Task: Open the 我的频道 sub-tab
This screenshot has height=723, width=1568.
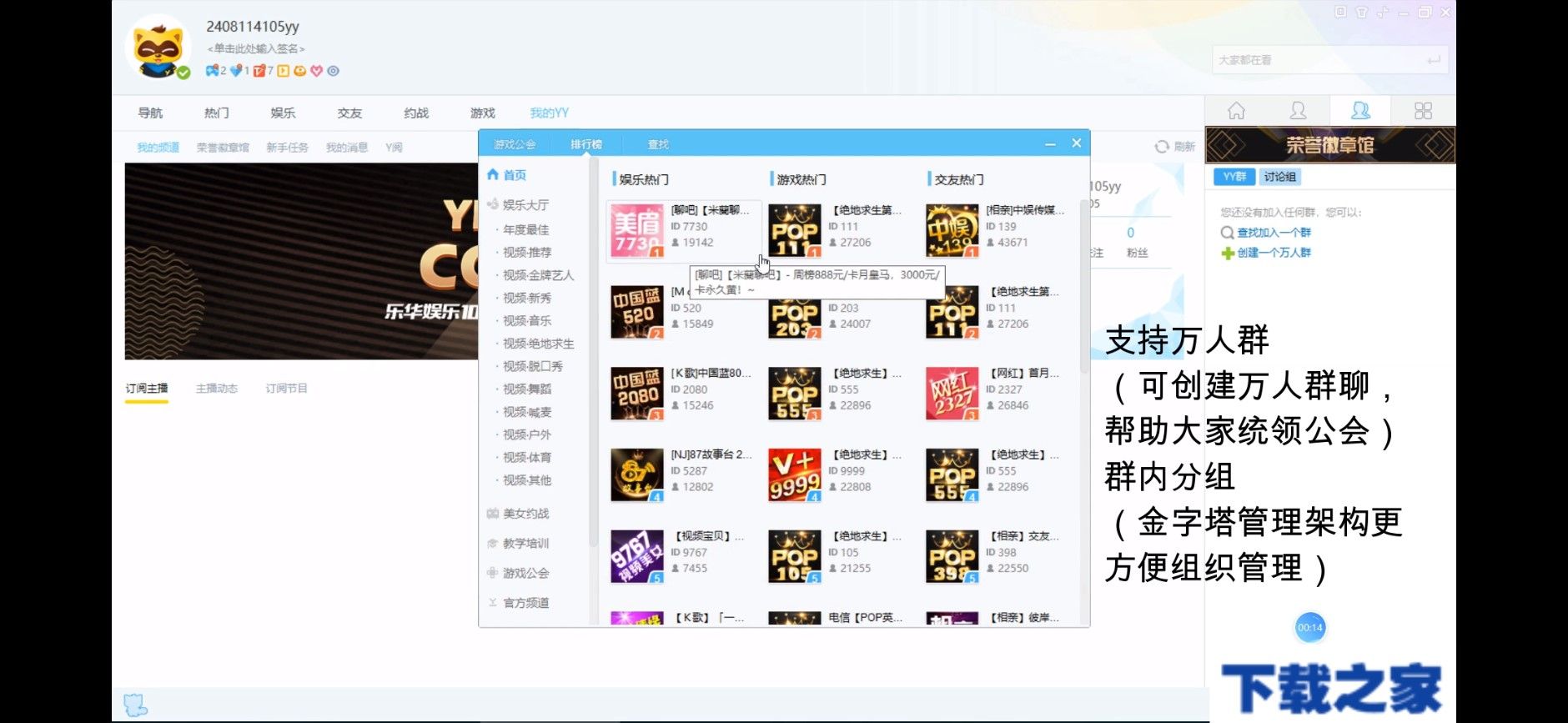Action: click(x=158, y=148)
